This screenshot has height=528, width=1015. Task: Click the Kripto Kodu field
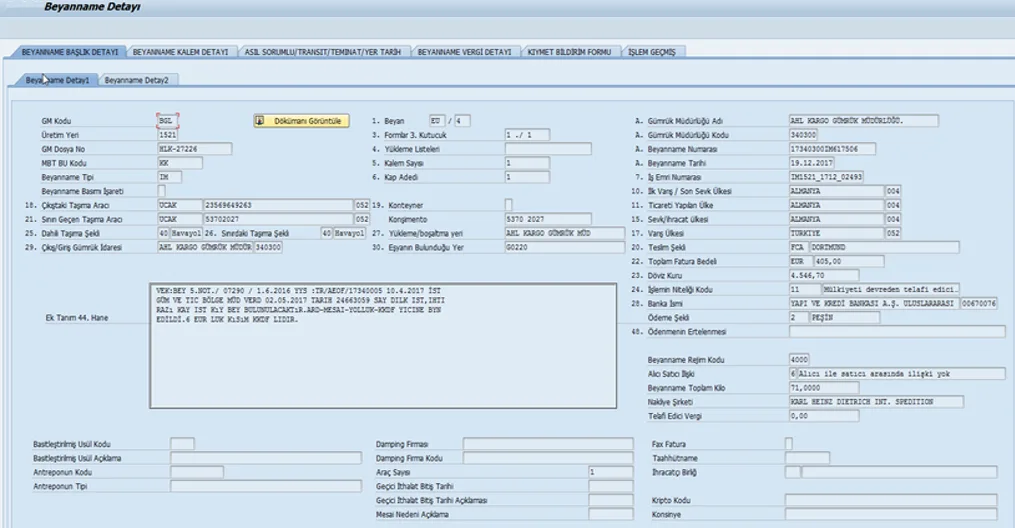pyautogui.click(x=891, y=500)
